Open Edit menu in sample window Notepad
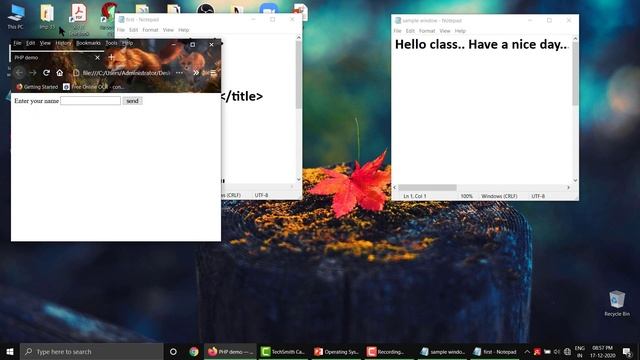 coord(410,31)
